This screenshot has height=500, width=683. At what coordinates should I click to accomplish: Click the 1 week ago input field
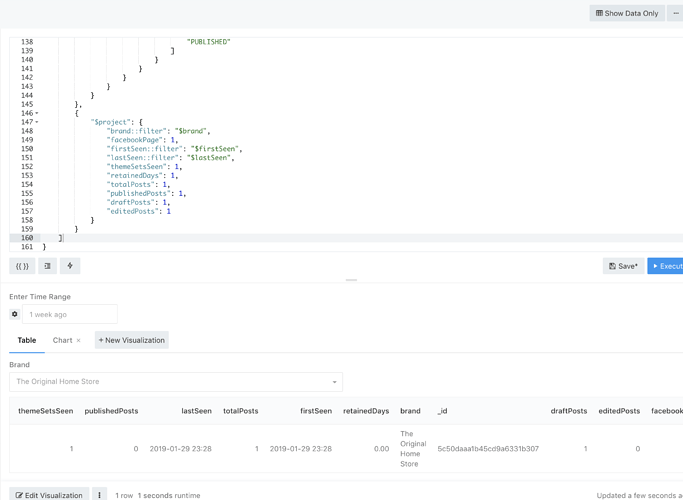pos(70,314)
